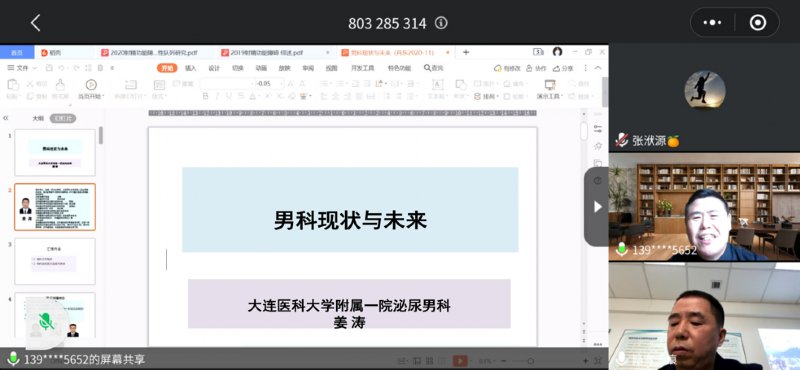Switch to the 首页 tab in WPS
The width and height of the screenshot is (800, 370).
(x=17, y=53)
